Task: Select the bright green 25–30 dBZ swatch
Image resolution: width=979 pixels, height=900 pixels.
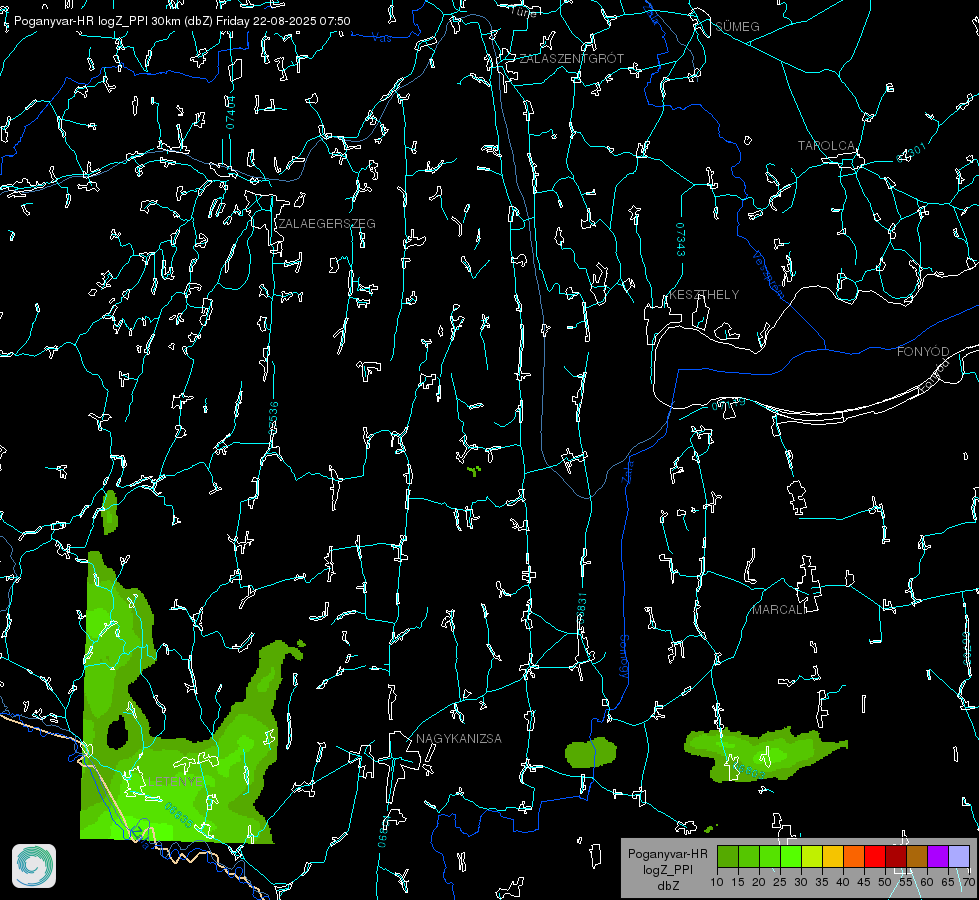Action: [791, 856]
